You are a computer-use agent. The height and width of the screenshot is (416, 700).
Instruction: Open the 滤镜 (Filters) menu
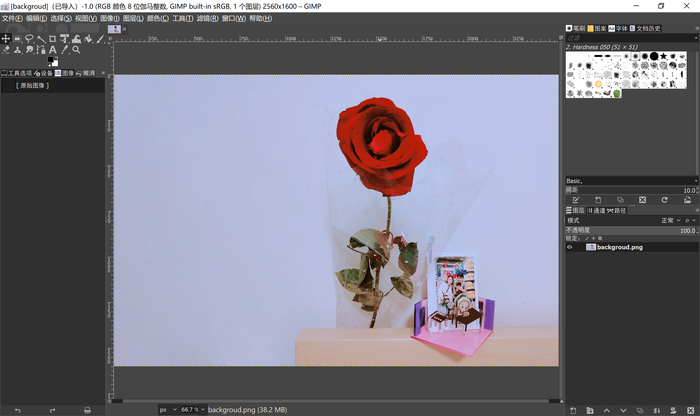click(206, 18)
